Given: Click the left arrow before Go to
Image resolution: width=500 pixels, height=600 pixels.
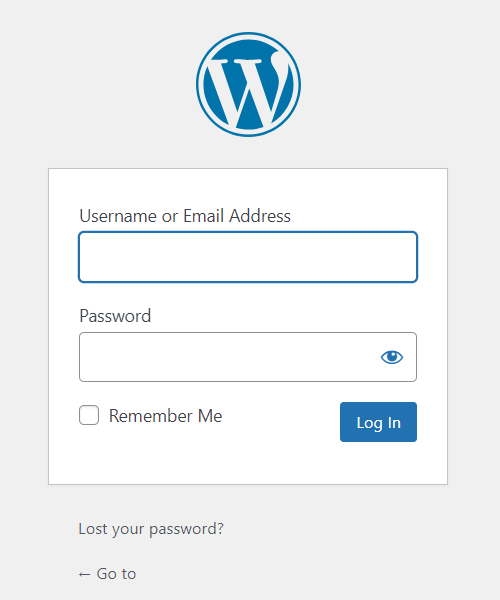Looking at the screenshot, I should (x=85, y=574).
